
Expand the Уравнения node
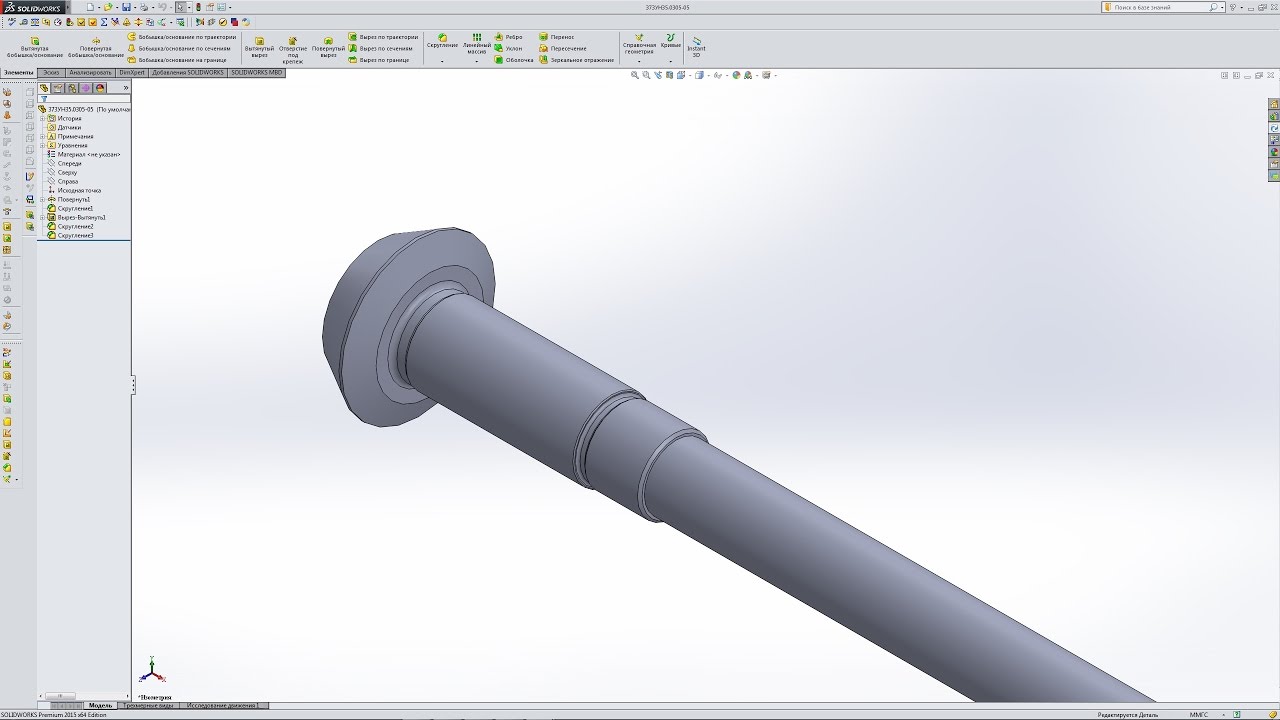click(42, 145)
